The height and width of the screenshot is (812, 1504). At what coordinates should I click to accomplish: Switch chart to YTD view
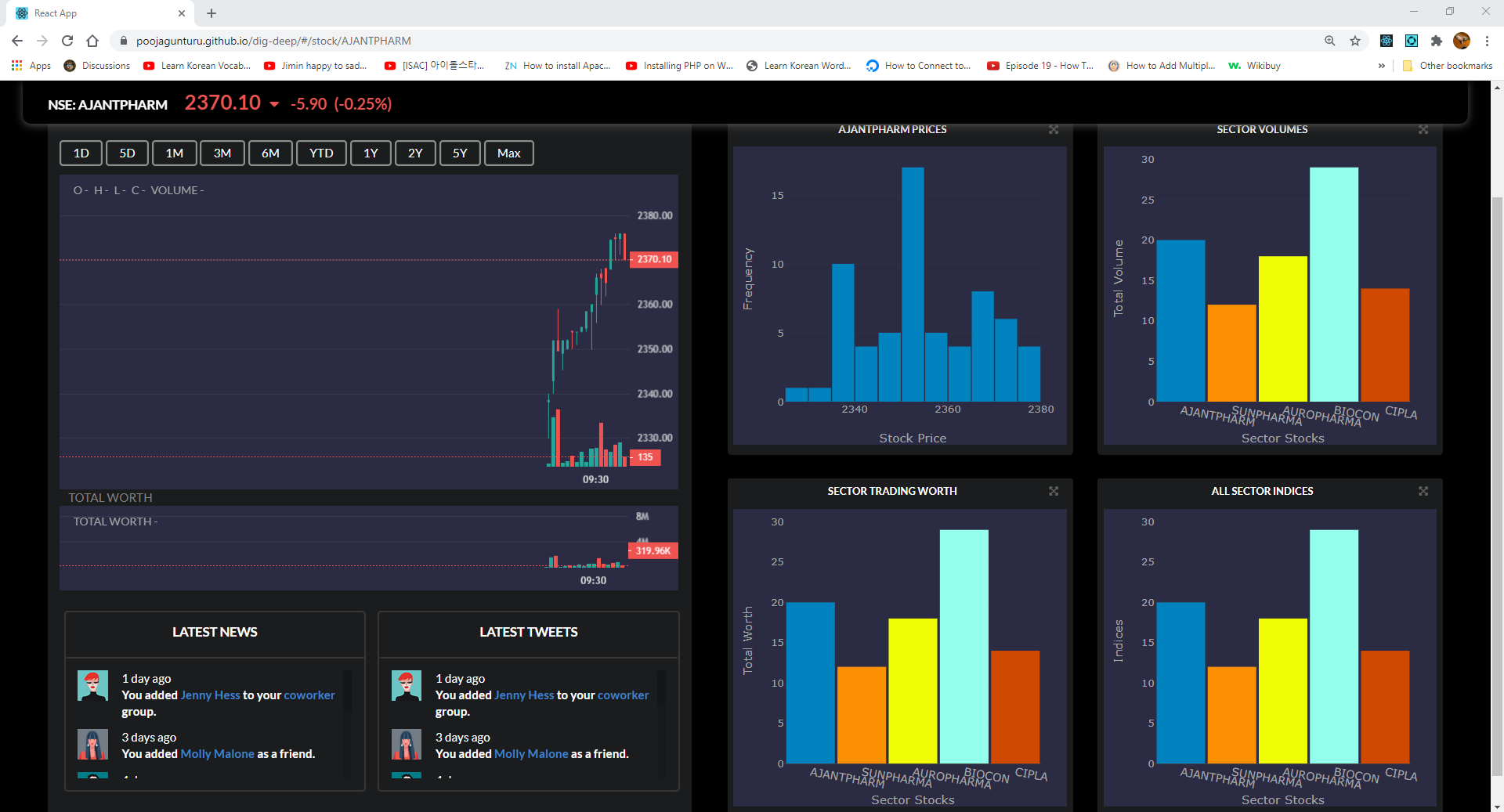pos(320,153)
